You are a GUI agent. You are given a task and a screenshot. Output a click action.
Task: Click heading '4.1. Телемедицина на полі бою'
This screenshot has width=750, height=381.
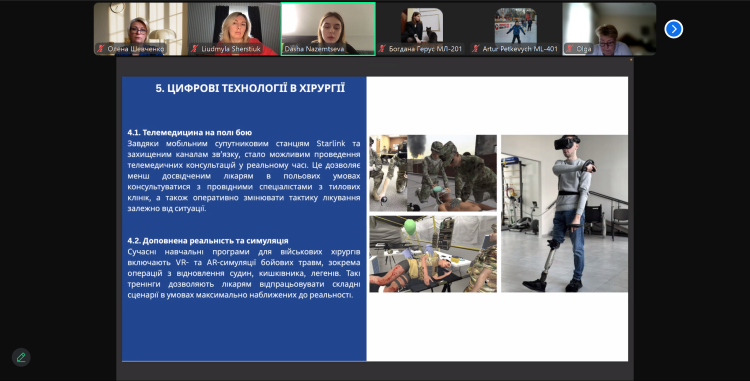point(189,132)
